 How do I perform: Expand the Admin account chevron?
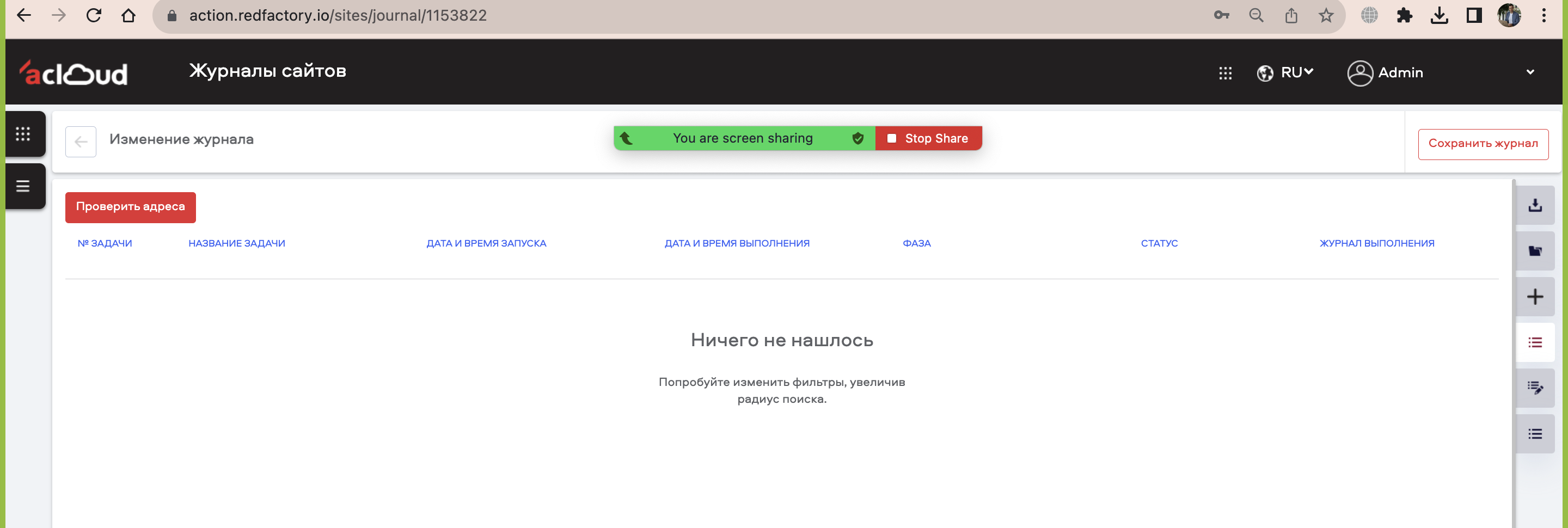click(x=1530, y=72)
